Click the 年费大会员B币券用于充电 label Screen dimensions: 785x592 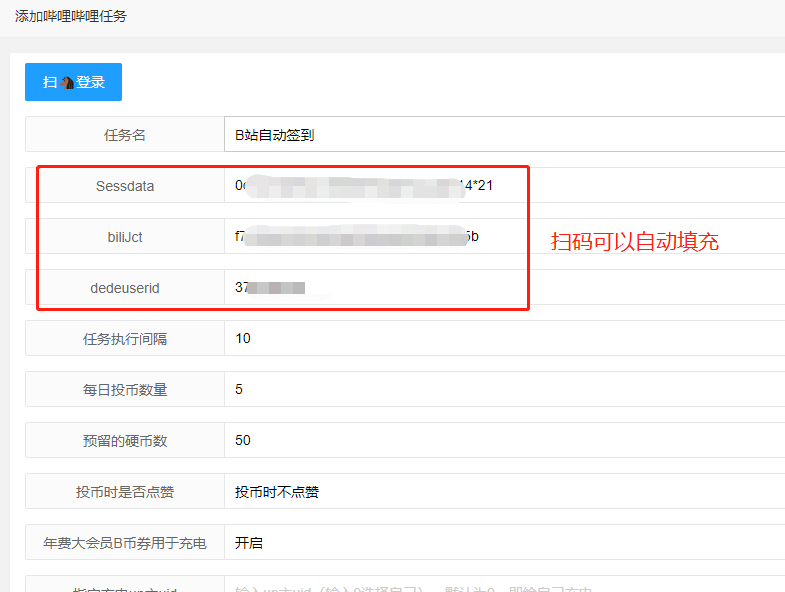[125, 543]
